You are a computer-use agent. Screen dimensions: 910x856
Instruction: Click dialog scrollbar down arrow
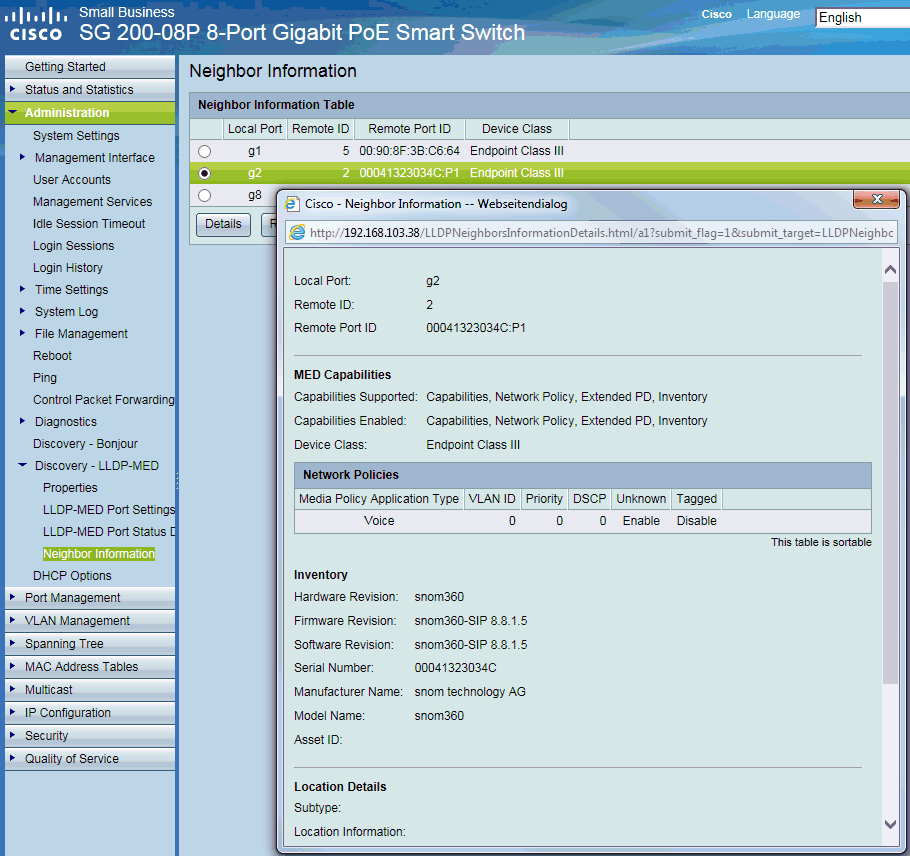pyautogui.click(x=890, y=824)
